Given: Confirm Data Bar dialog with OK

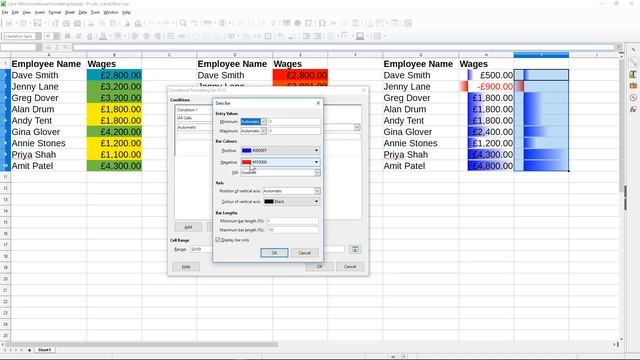Looking at the screenshot, I should 274,253.
